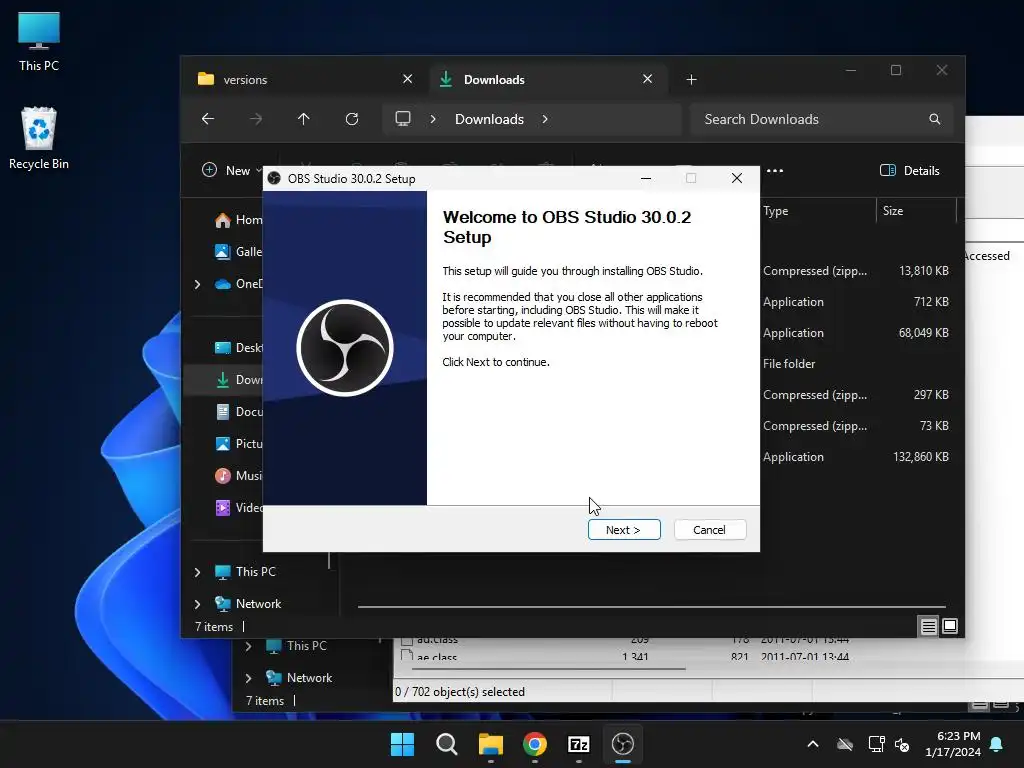1024x768 pixels.
Task: Toggle the Details pane
Action: pos(910,170)
